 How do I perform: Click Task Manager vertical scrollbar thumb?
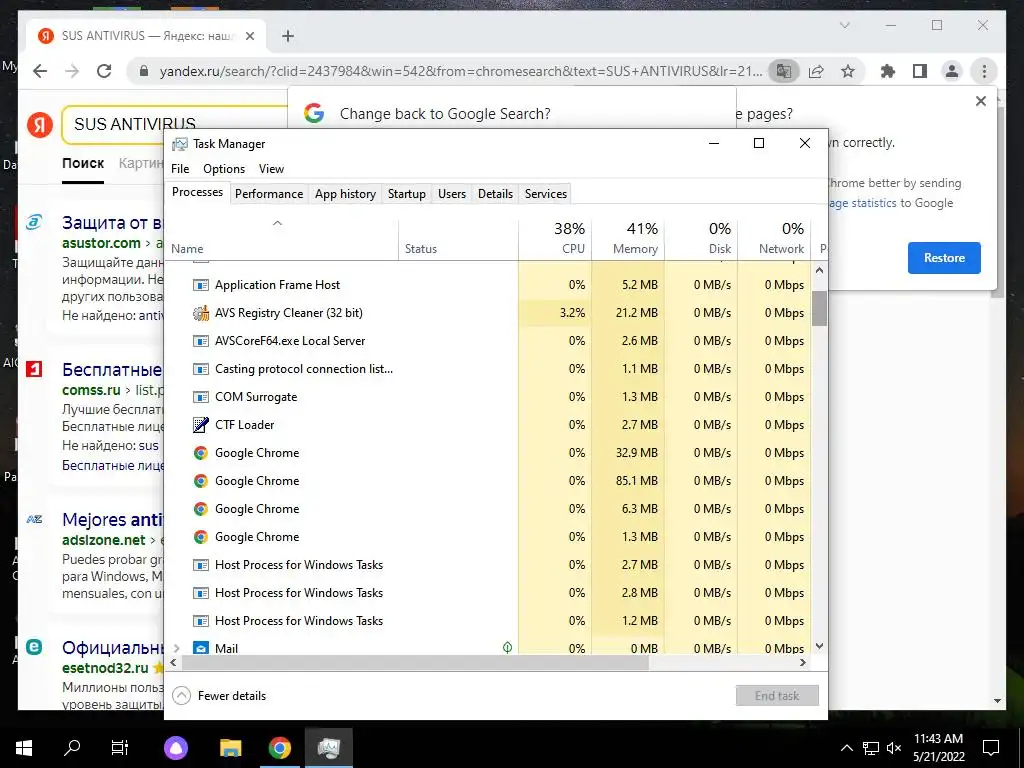[819, 308]
